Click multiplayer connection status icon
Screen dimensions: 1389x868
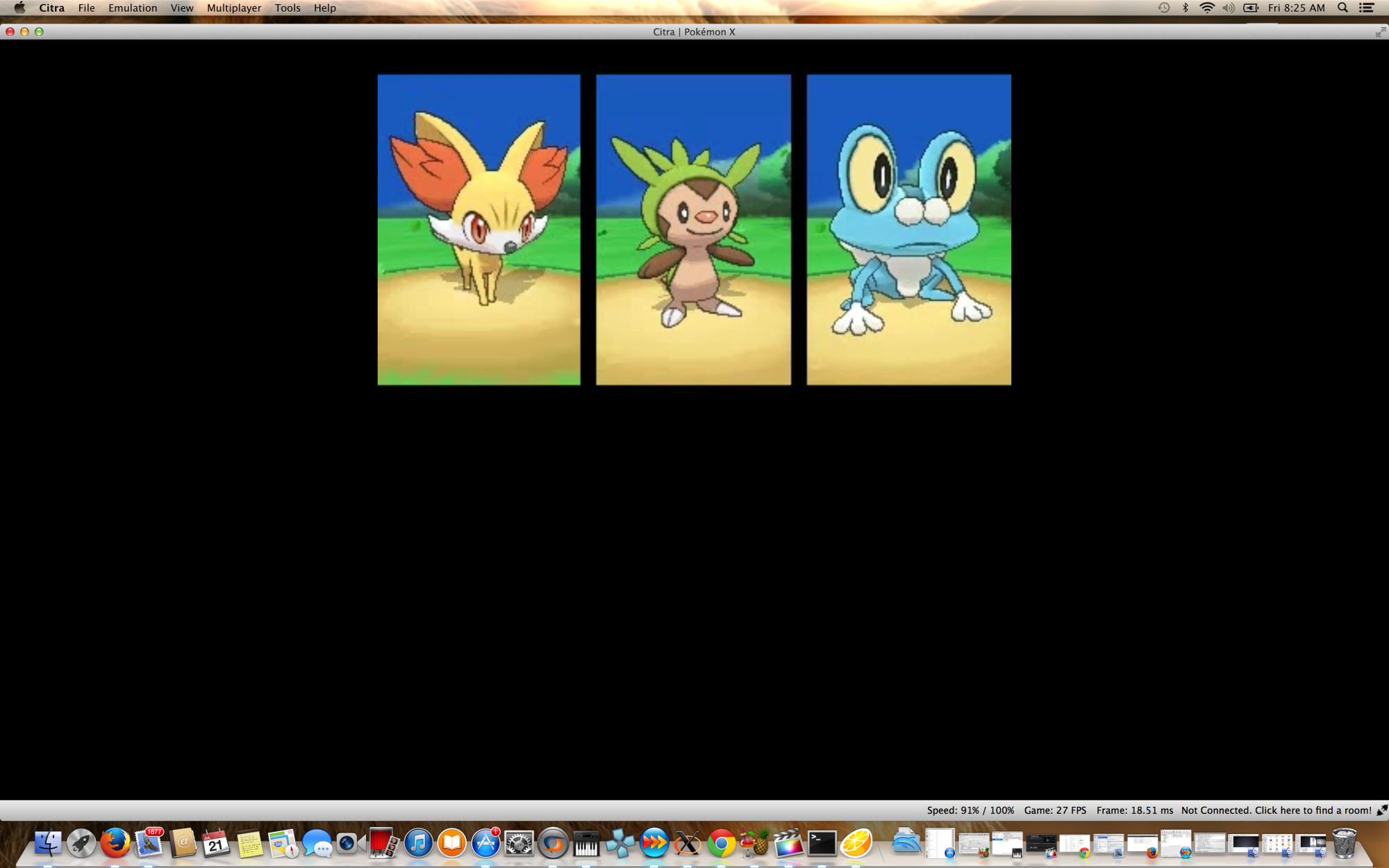1381,810
